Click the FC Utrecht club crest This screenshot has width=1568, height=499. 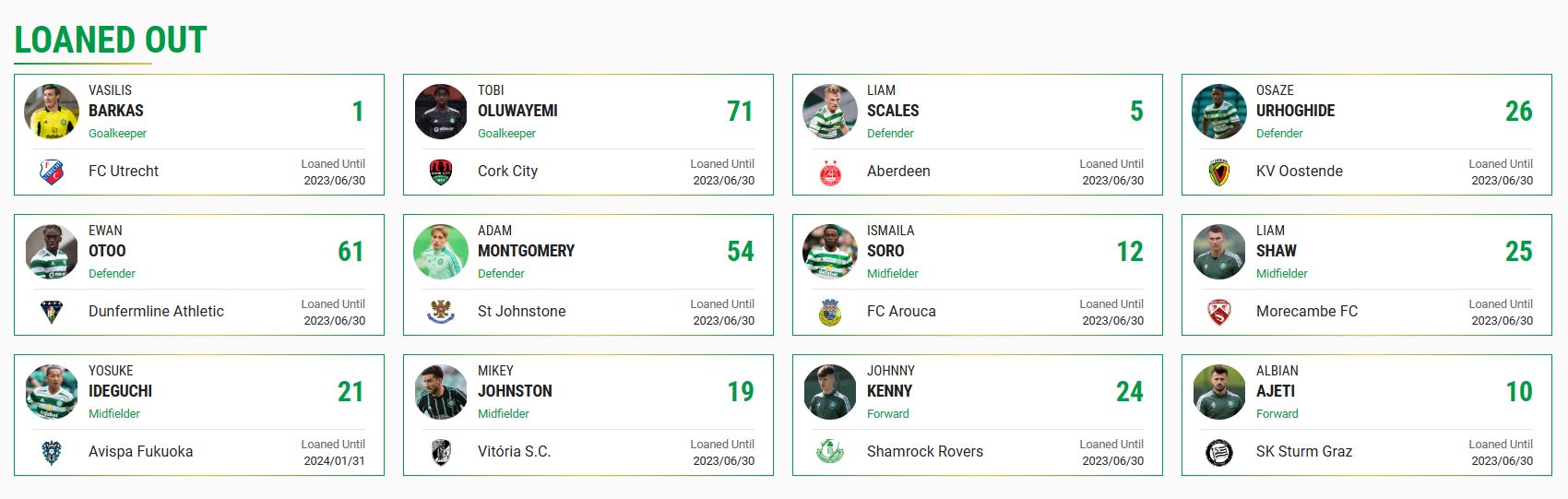point(52,172)
